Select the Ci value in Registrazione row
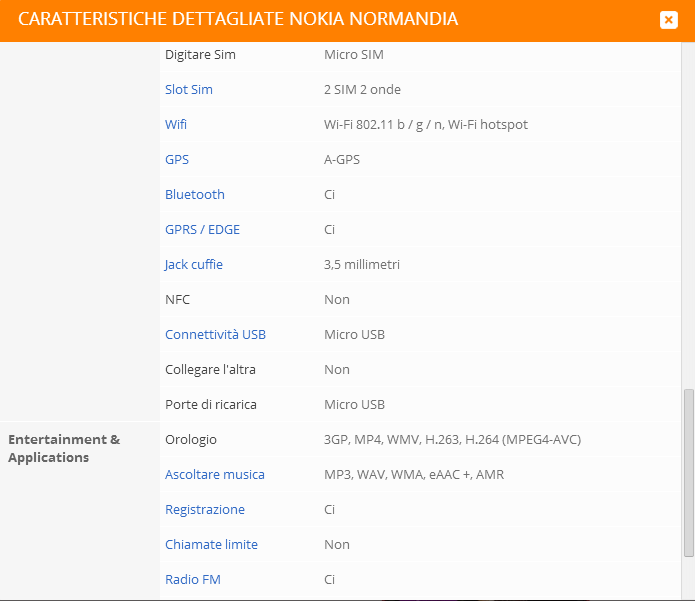 coord(329,510)
